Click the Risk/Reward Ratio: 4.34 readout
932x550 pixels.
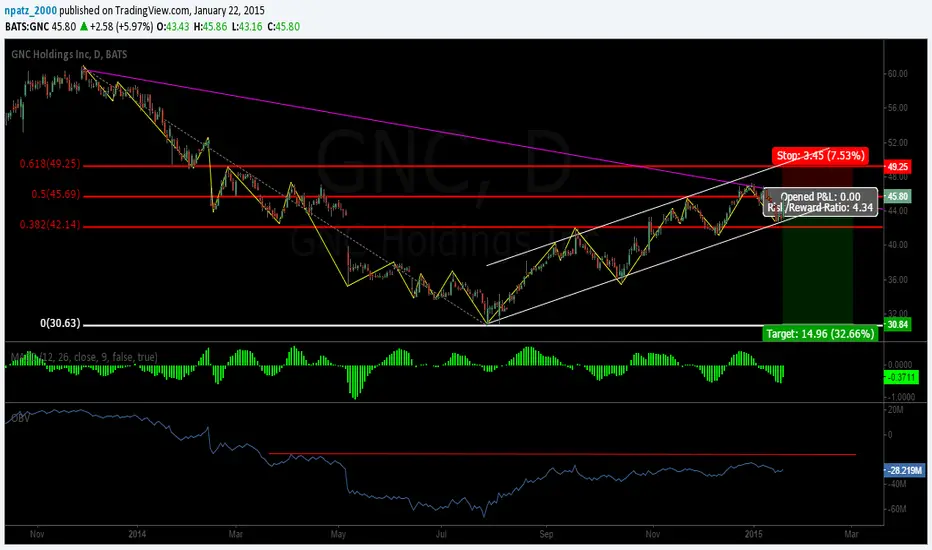[820, 208]
